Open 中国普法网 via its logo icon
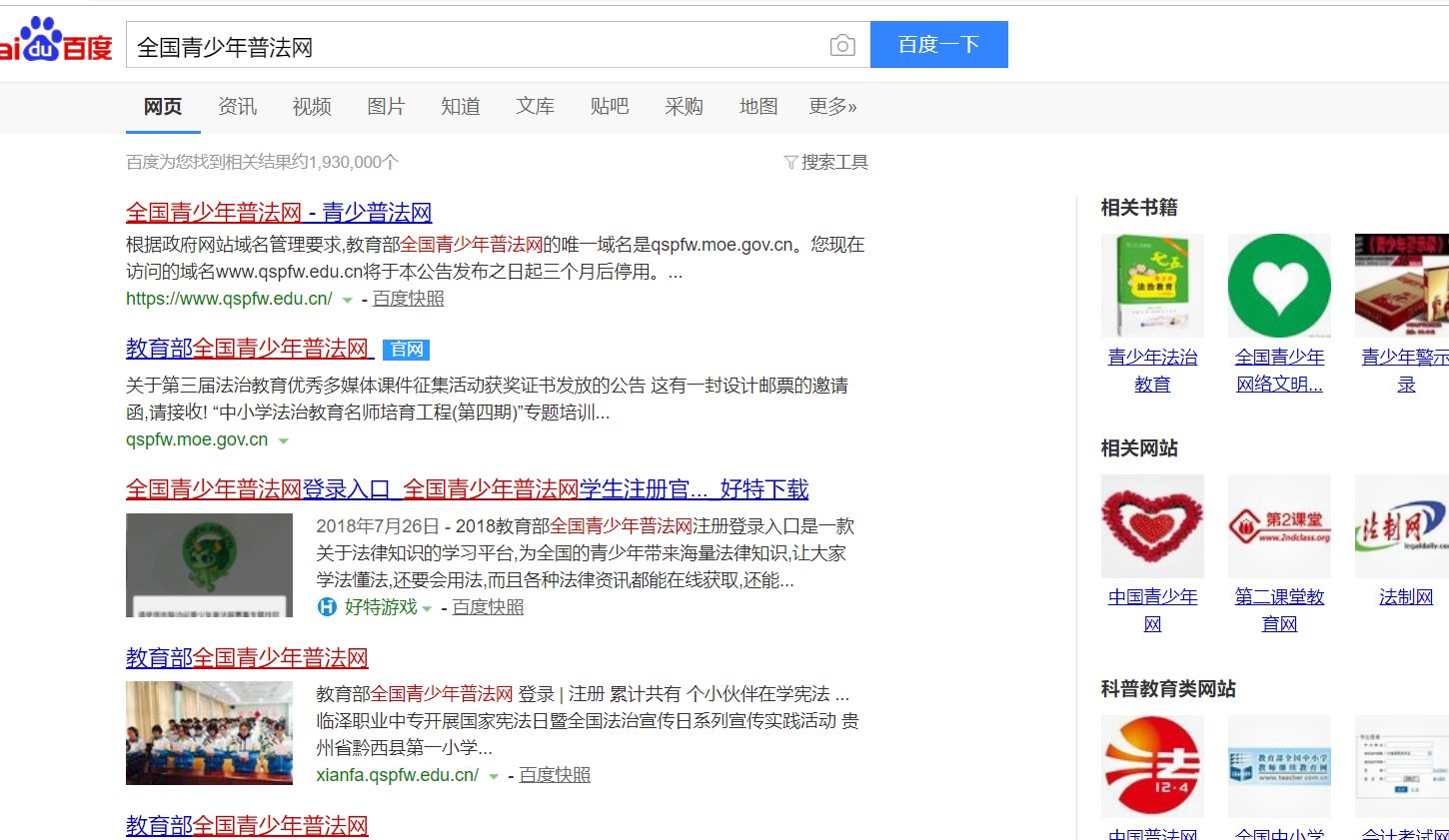 point(1152,766)
